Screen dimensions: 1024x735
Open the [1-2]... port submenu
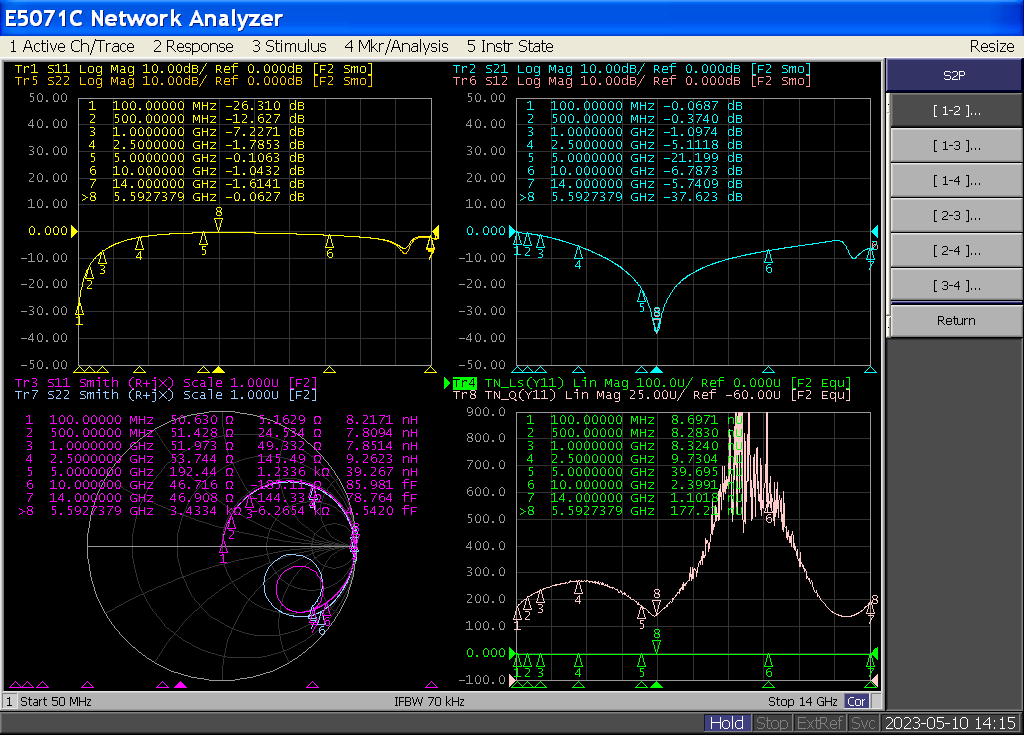(955, 111)
